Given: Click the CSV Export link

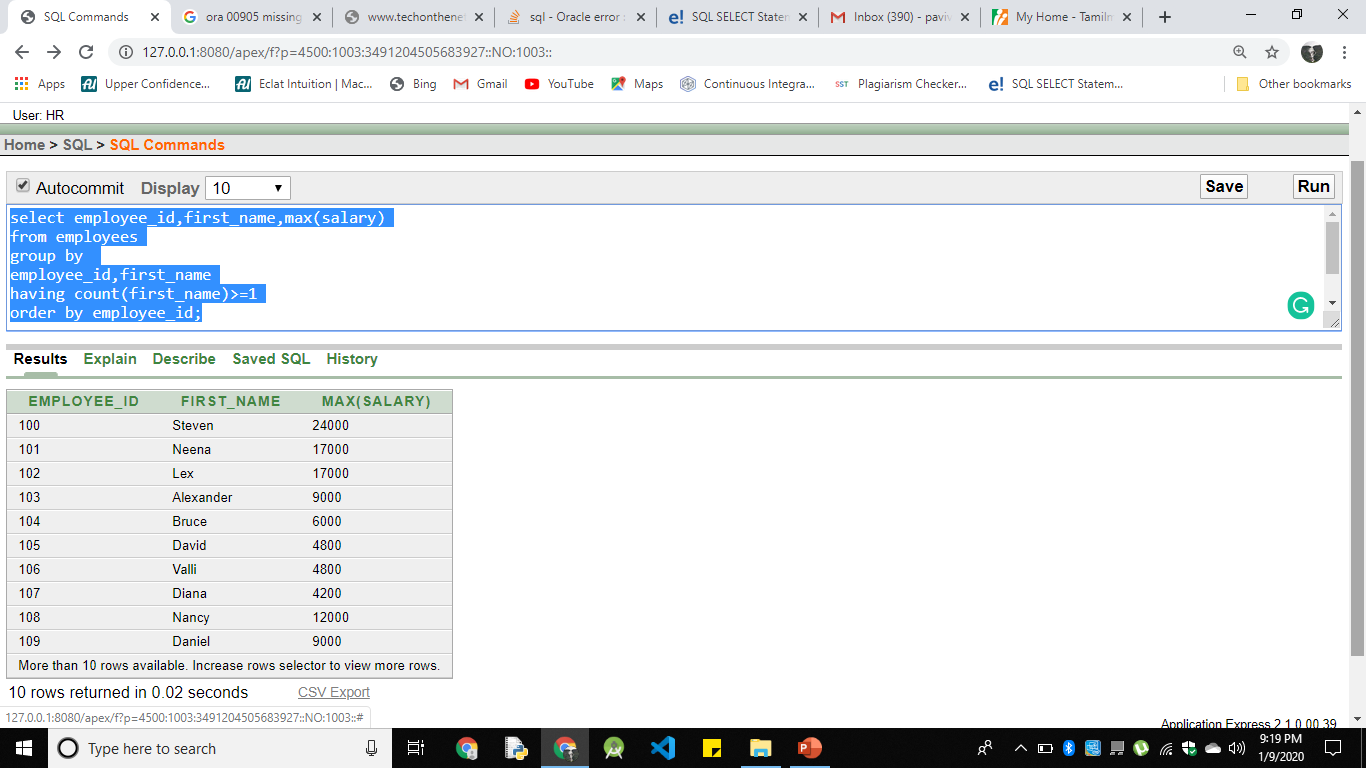Looking at the screenshot, I should [334, 692].
